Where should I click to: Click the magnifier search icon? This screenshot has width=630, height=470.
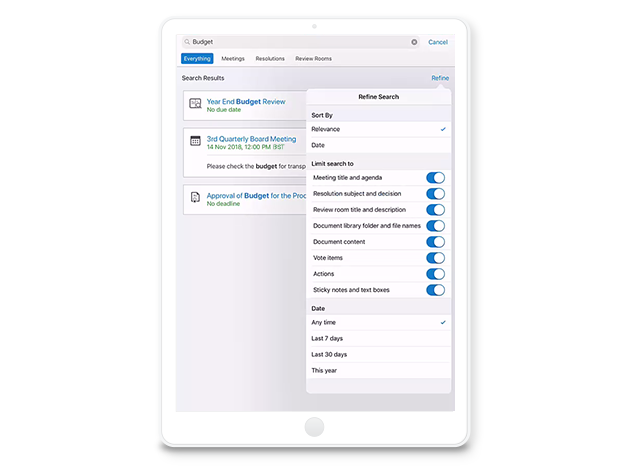pos(187,42)
